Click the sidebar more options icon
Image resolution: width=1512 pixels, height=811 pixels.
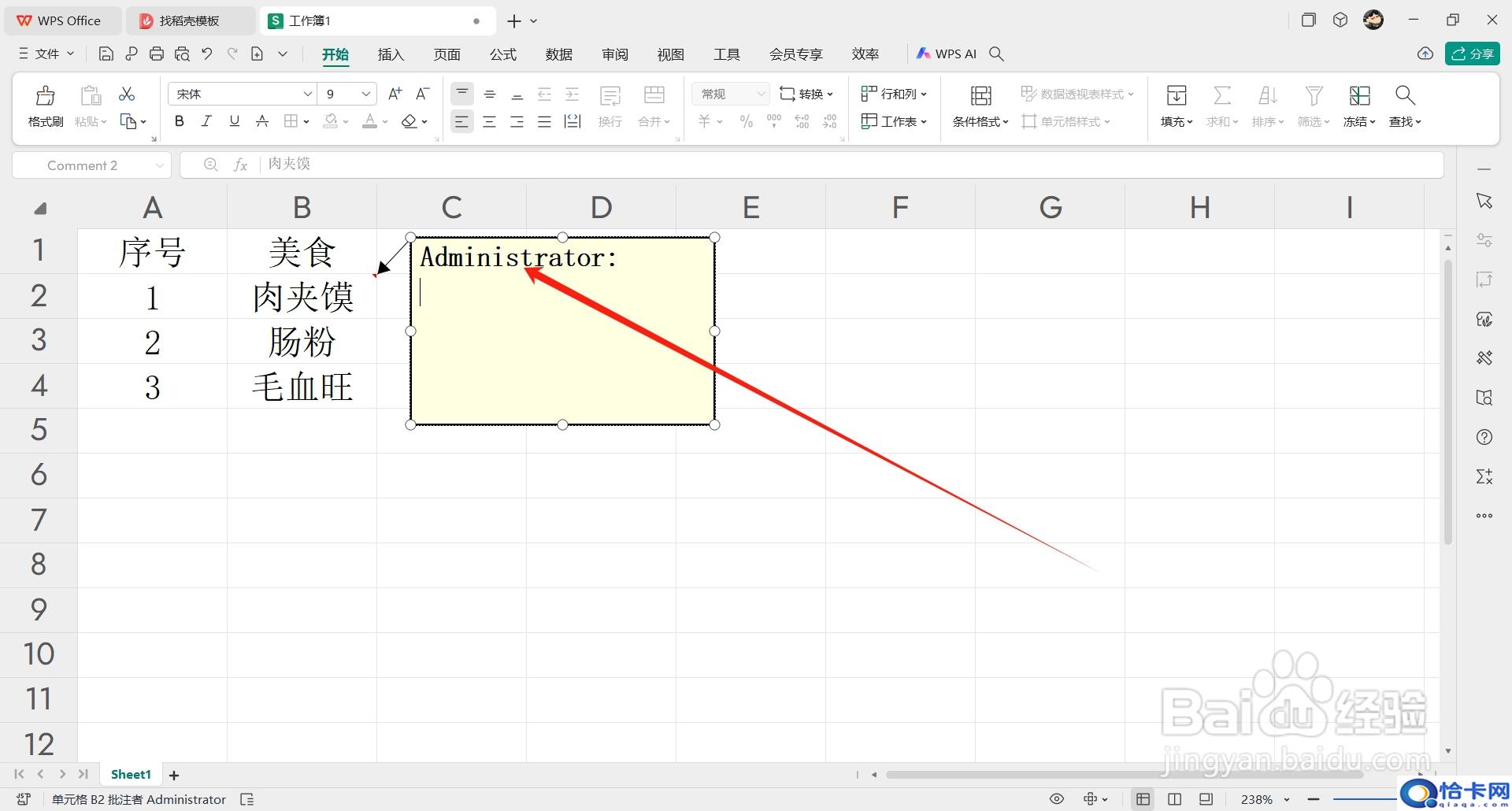1484,516
